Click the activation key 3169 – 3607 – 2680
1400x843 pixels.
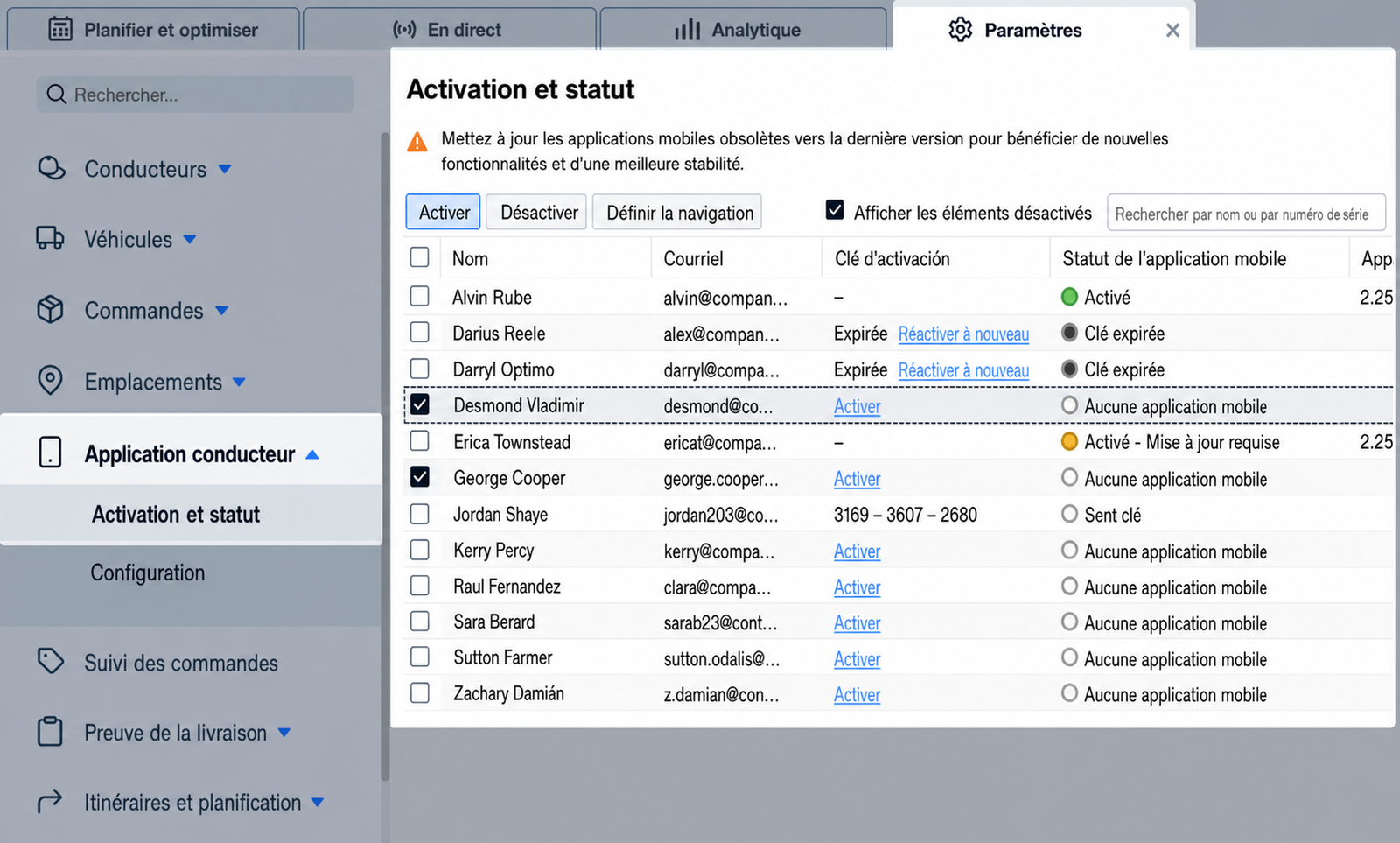click(906, 515)
